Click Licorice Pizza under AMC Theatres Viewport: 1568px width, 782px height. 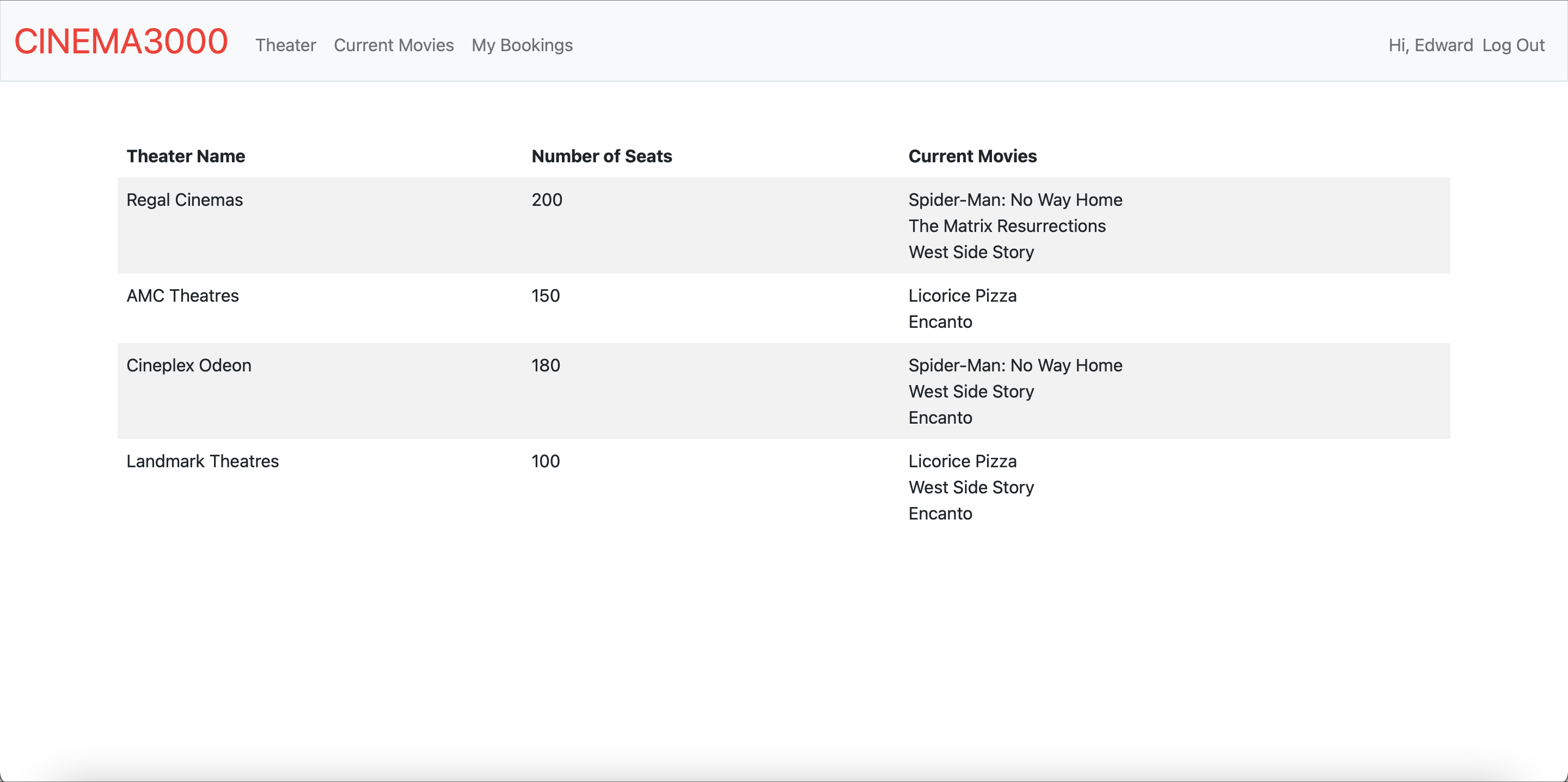961,295
